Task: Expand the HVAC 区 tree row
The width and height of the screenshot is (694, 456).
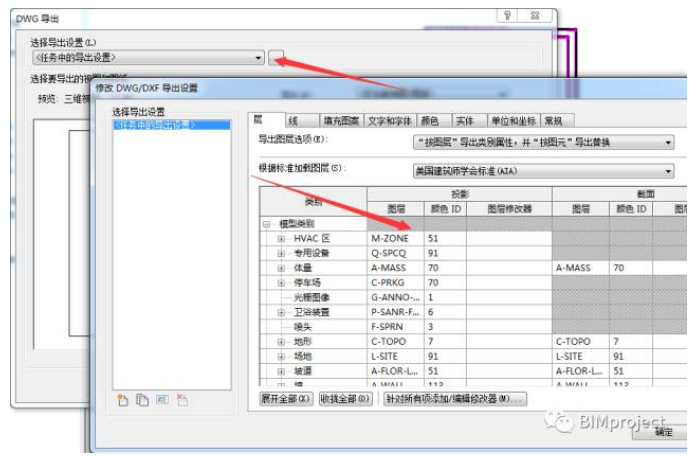Action: tap(281, 239)
